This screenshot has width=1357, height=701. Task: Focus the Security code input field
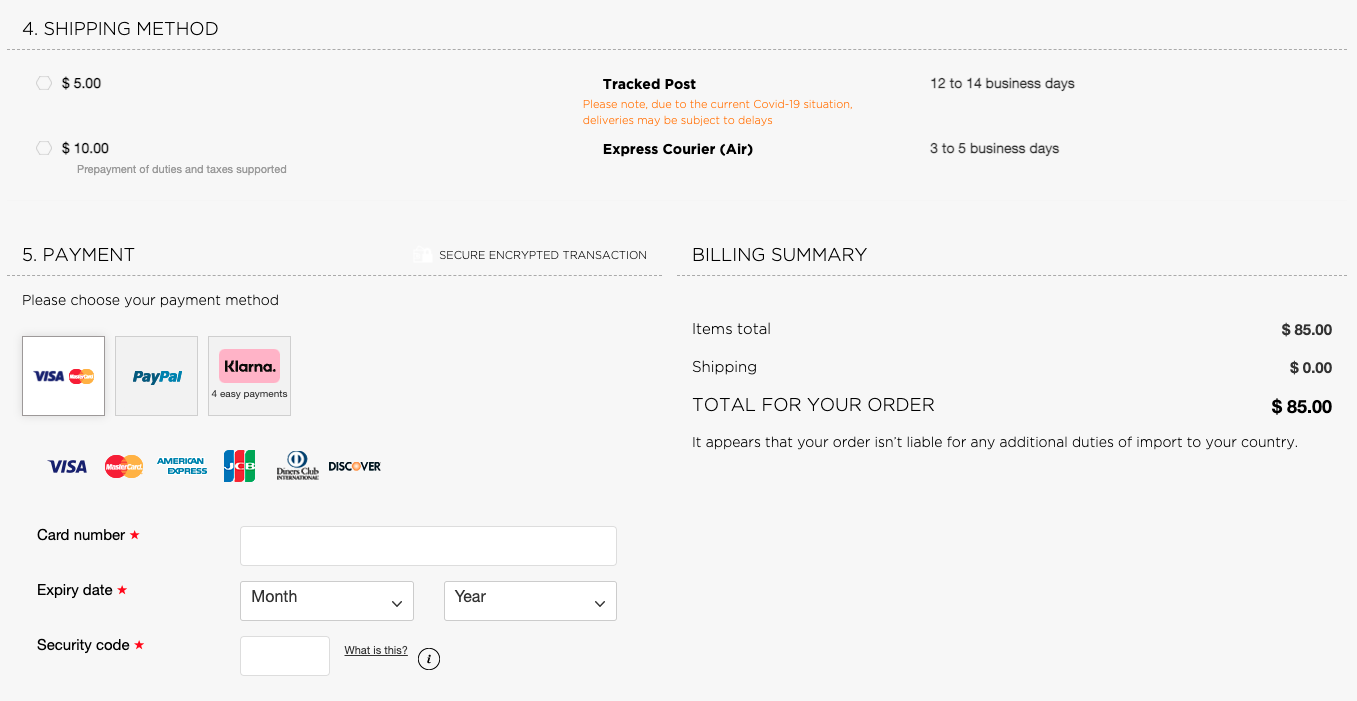point(285,656)
